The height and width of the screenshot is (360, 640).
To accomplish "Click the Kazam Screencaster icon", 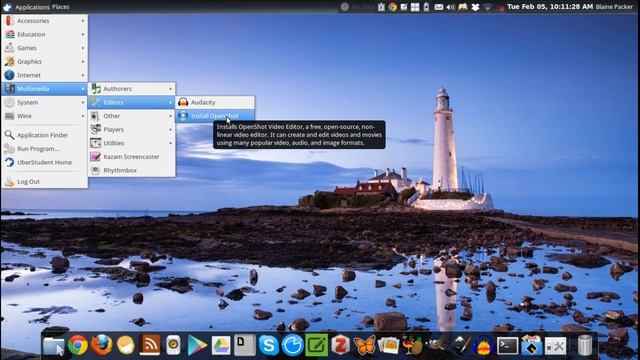I will click(x=96, y=157).
